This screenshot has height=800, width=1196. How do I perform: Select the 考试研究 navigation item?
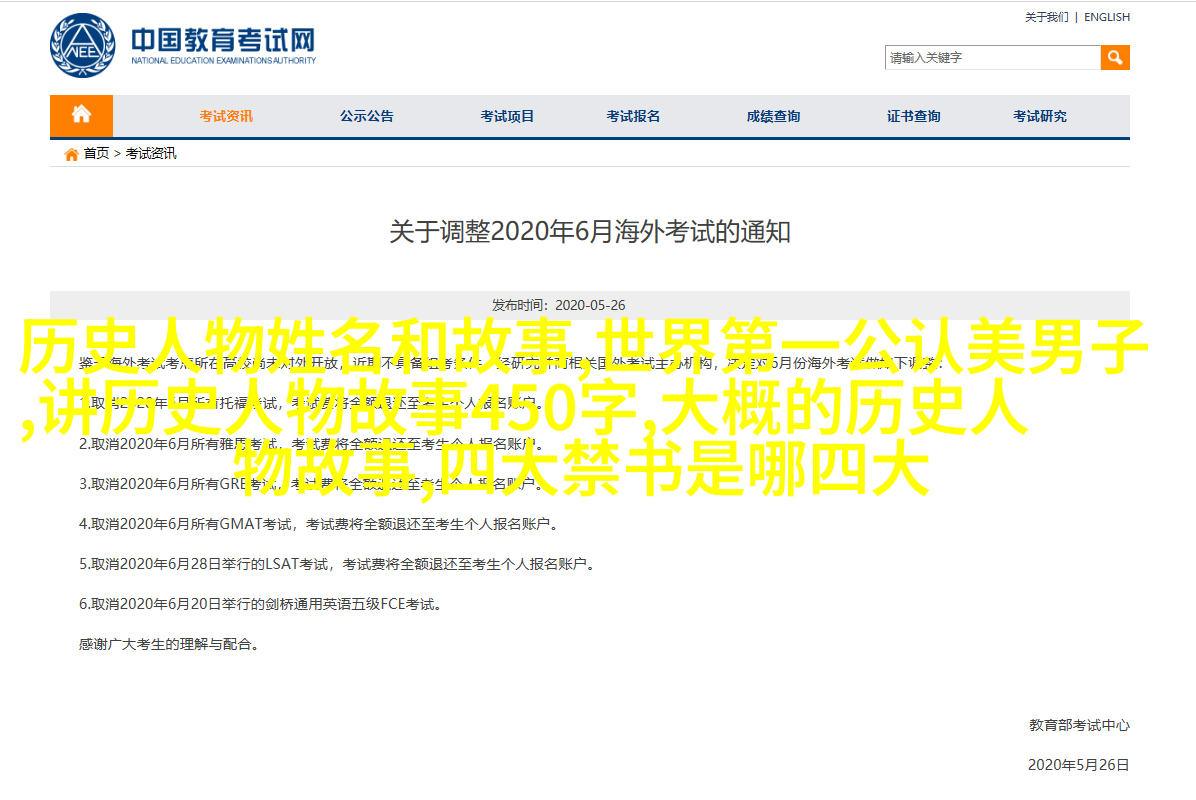click(1040, 116)
